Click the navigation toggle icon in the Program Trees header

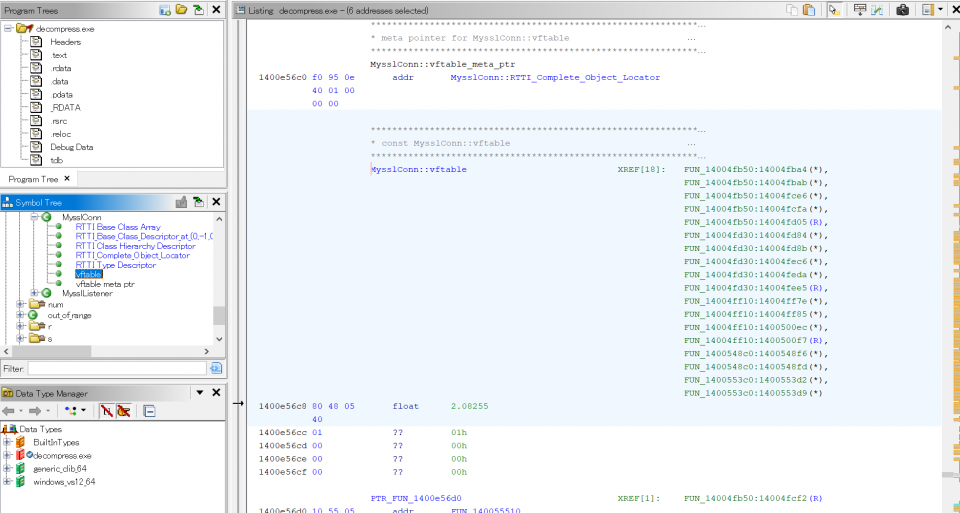tap(198, 10)
